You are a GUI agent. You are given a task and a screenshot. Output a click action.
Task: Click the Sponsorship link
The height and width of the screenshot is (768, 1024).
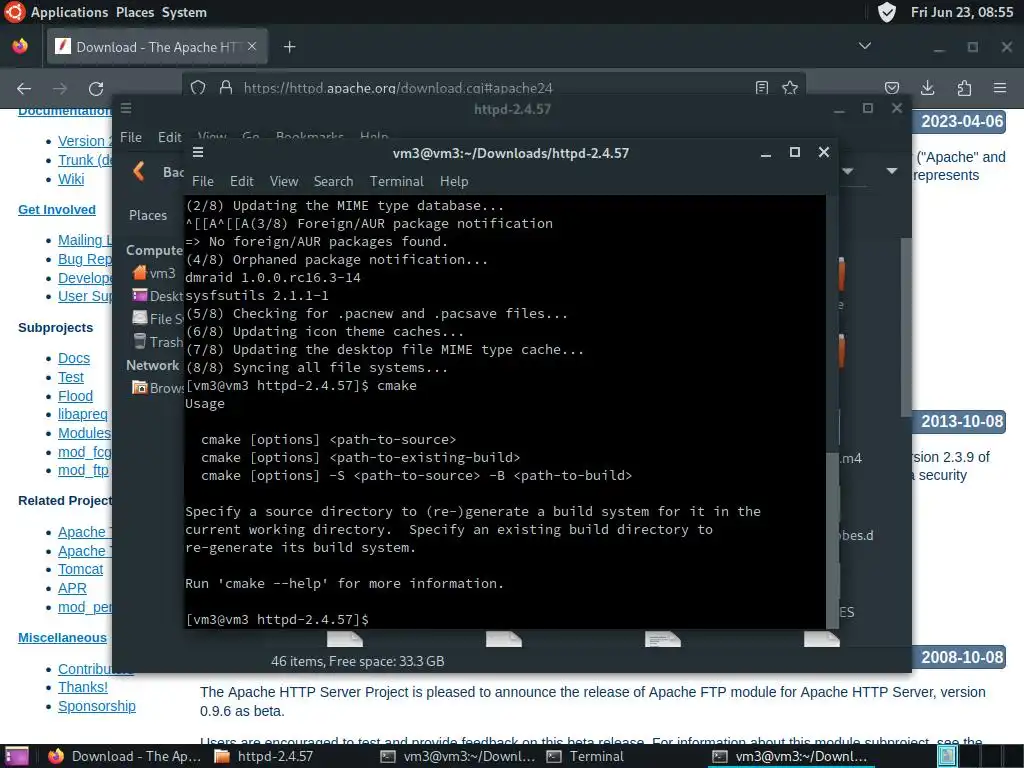(x=97, y=706)
